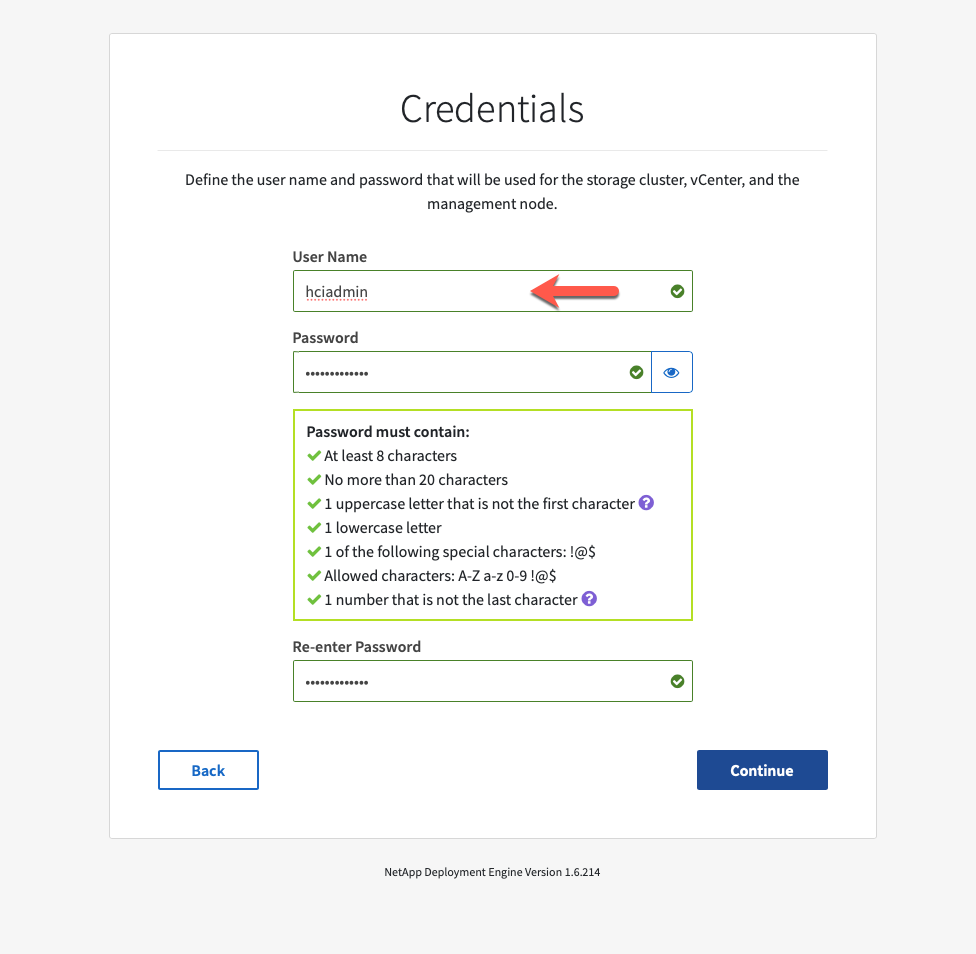This screenshot has width=976, height=954.
Task: Focus the Re-enter Password input field
Action: (x=492, y=681)
